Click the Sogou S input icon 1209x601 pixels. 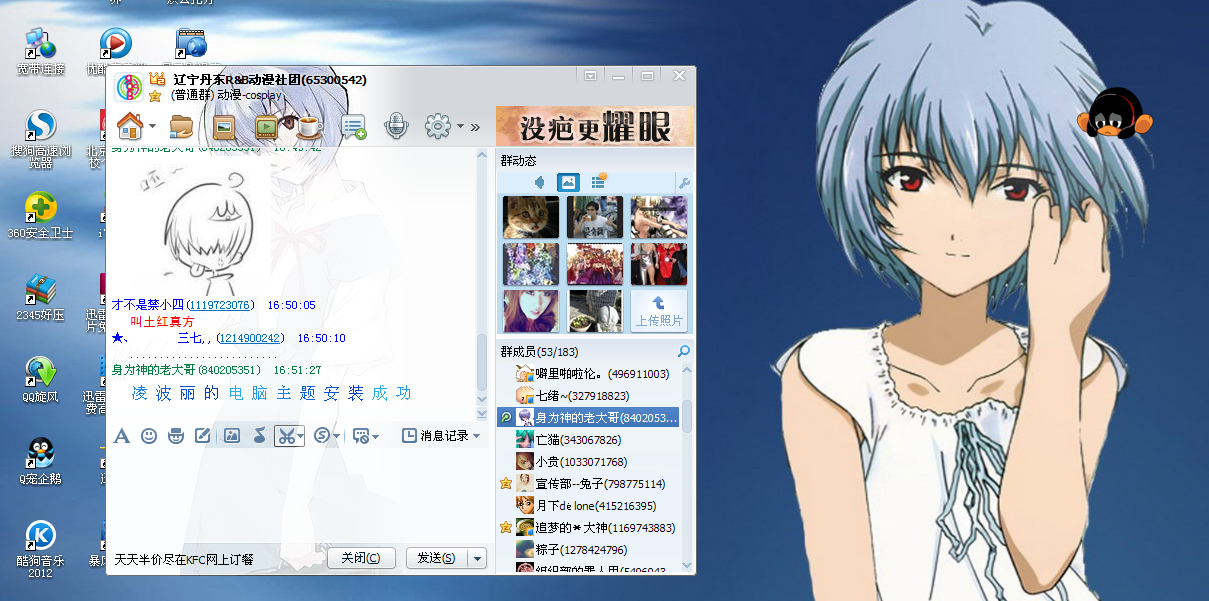coord(322,436)
